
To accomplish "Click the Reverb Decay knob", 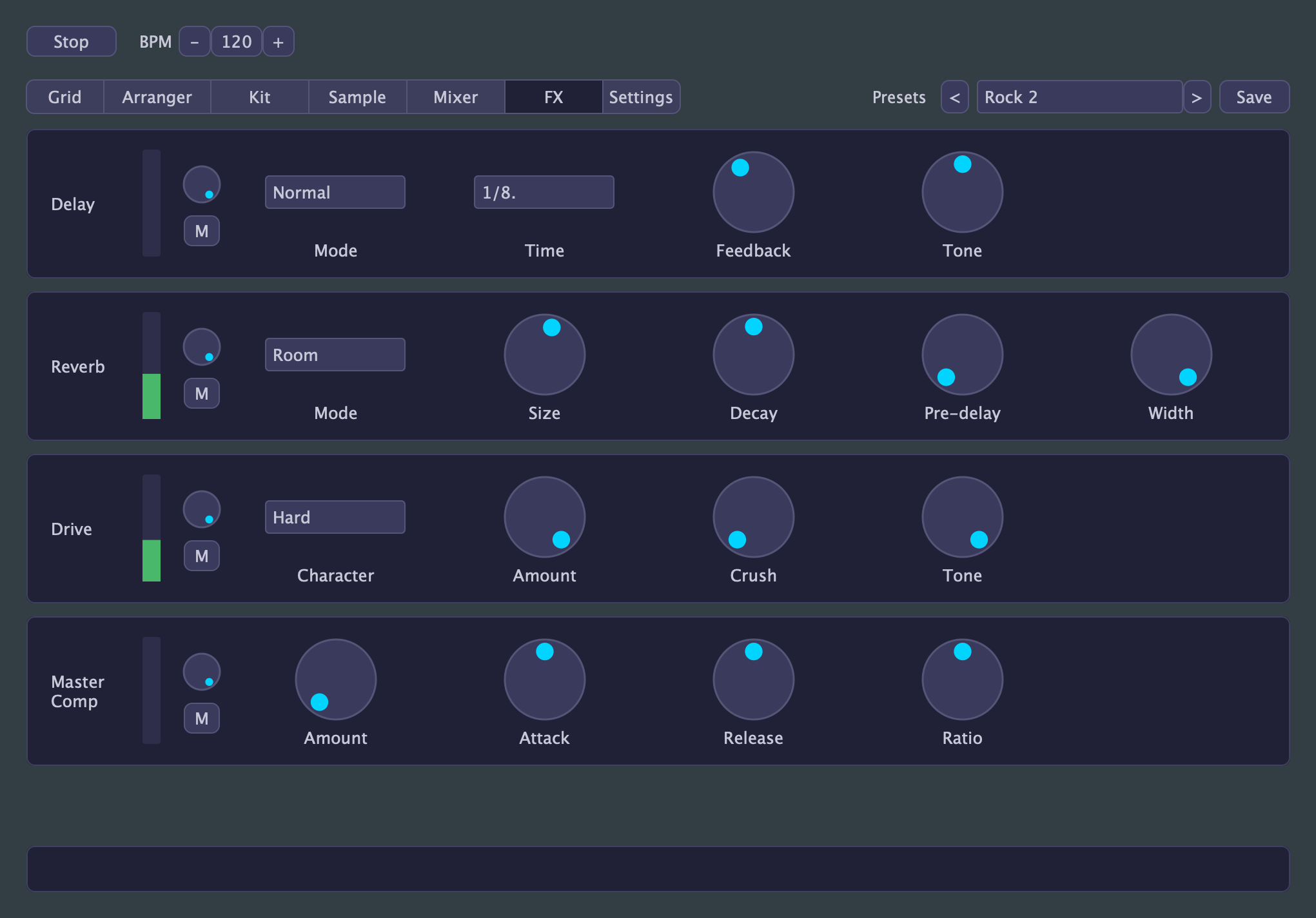I will pyautogui.click(x=754, y=355).
